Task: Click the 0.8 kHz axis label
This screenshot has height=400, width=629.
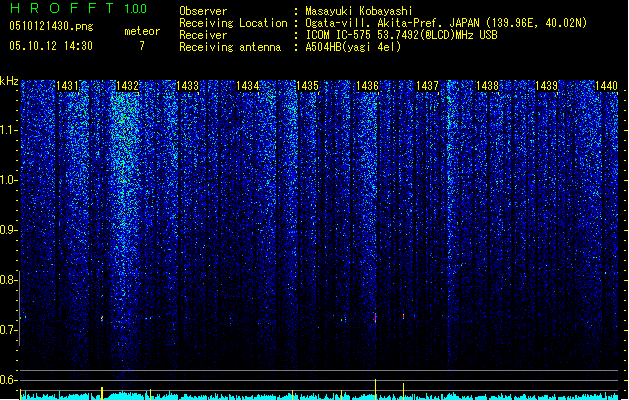Action: pyautogui.click(x=9, y=280)
